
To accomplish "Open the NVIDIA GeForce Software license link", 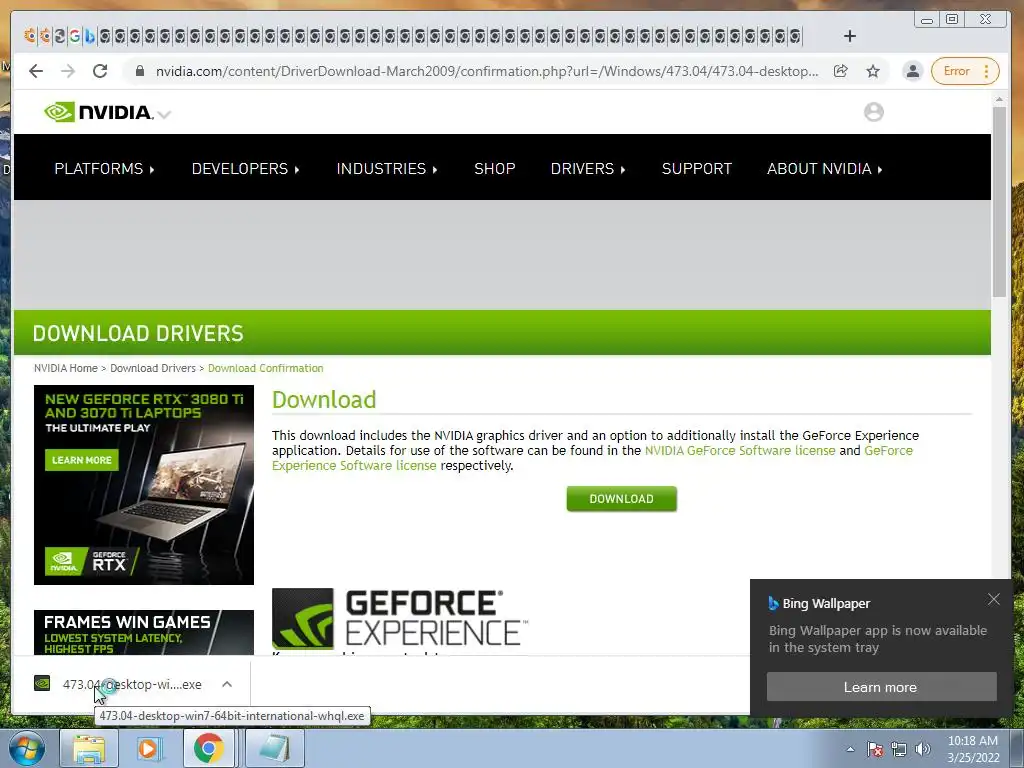I will (740, 451).
